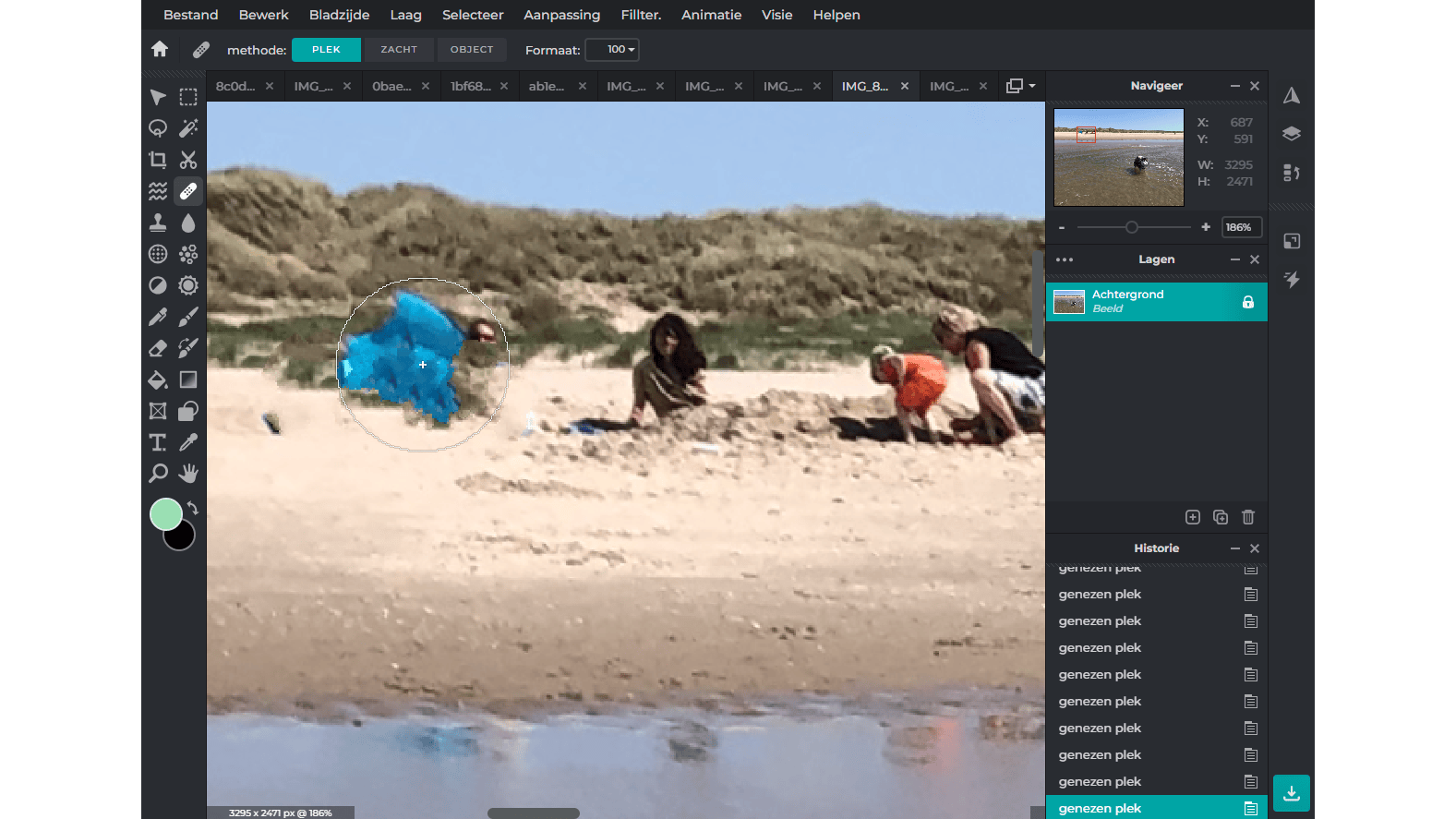Go to the Home screen icon
The width and height of the screenshot is (1456, 819).
click(160, 49)
